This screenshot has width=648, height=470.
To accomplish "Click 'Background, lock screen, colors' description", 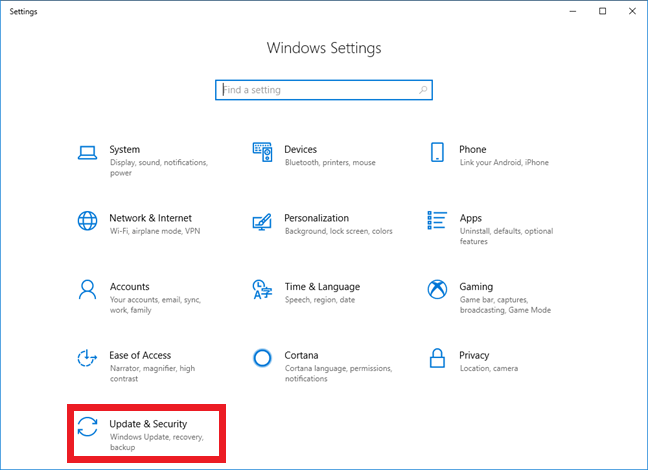I will tap(338, 231).
